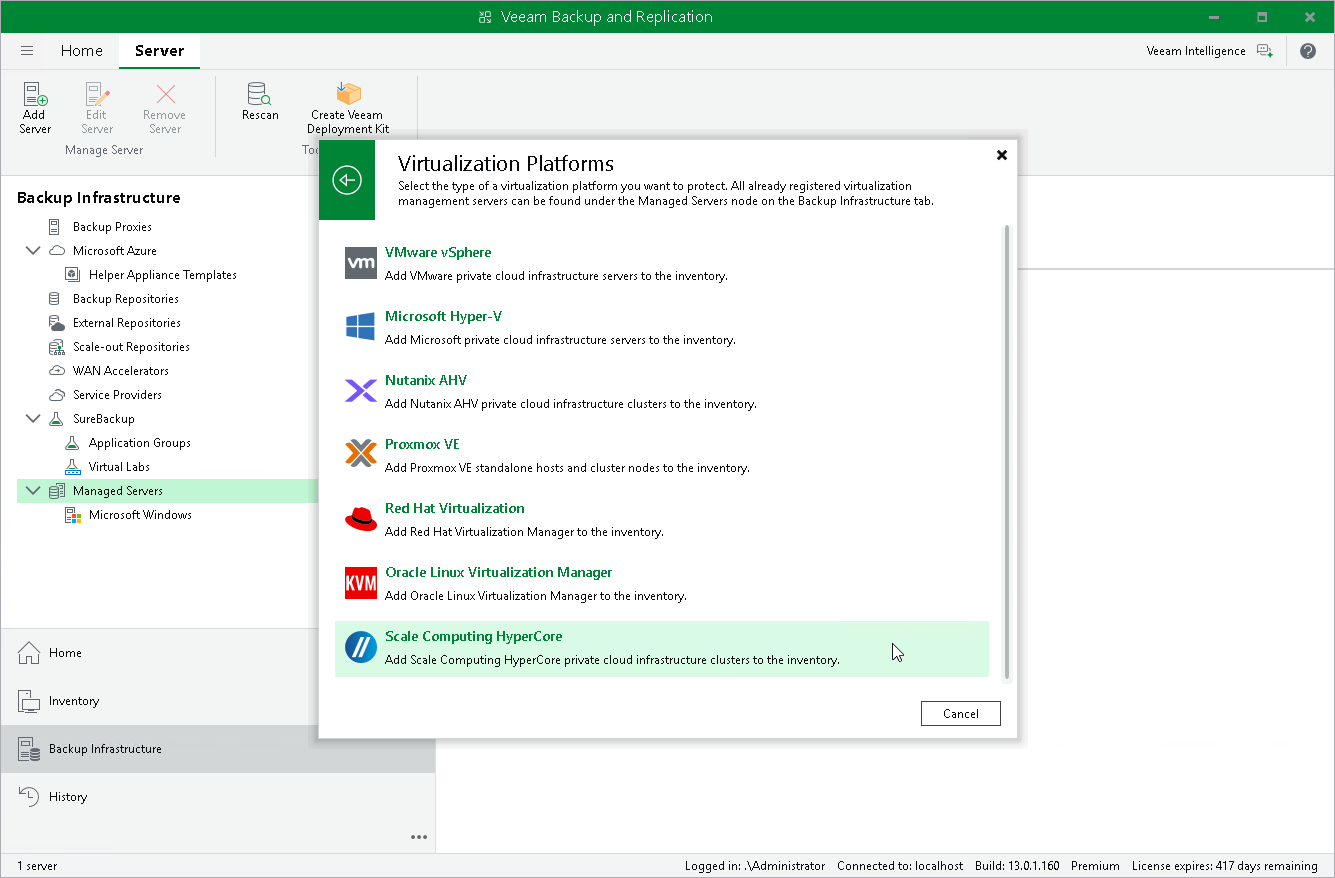Click the Service Providers icon

point(56,395)
